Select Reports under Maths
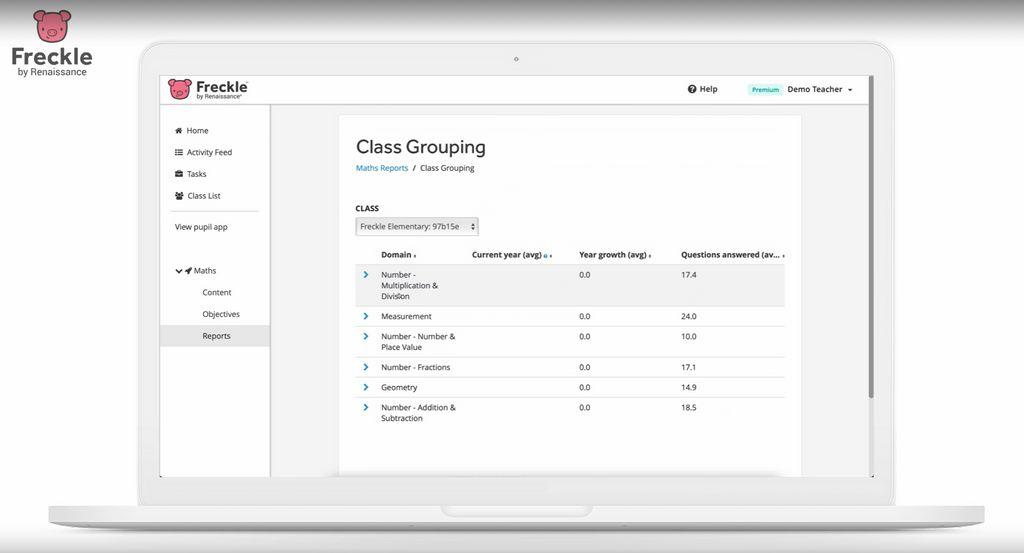 pos(216,336)
